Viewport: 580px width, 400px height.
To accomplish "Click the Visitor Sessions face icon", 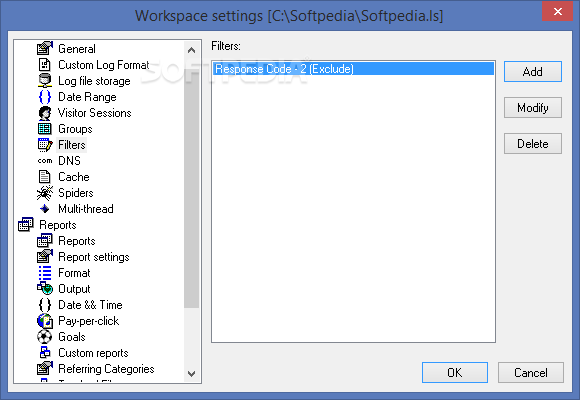I will click(x=45, y=113).
